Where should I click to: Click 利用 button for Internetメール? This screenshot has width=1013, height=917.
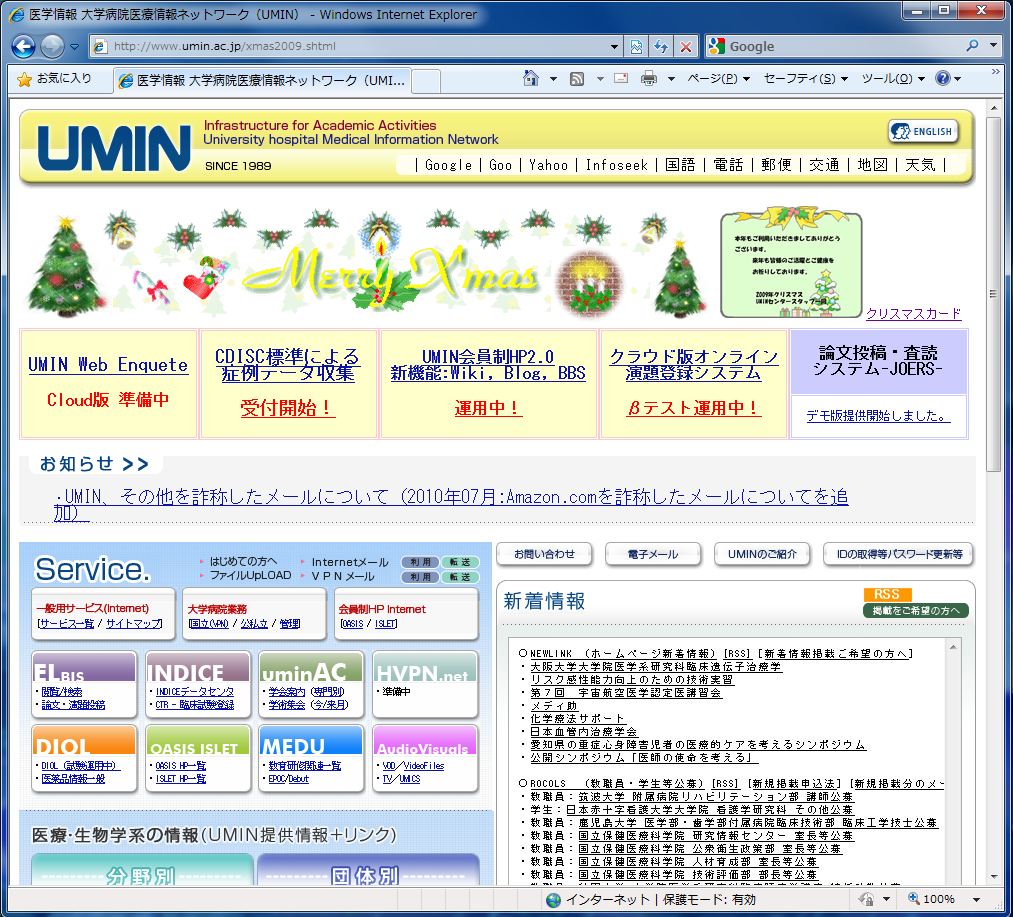pyautogui.click(x=420, y=562)
